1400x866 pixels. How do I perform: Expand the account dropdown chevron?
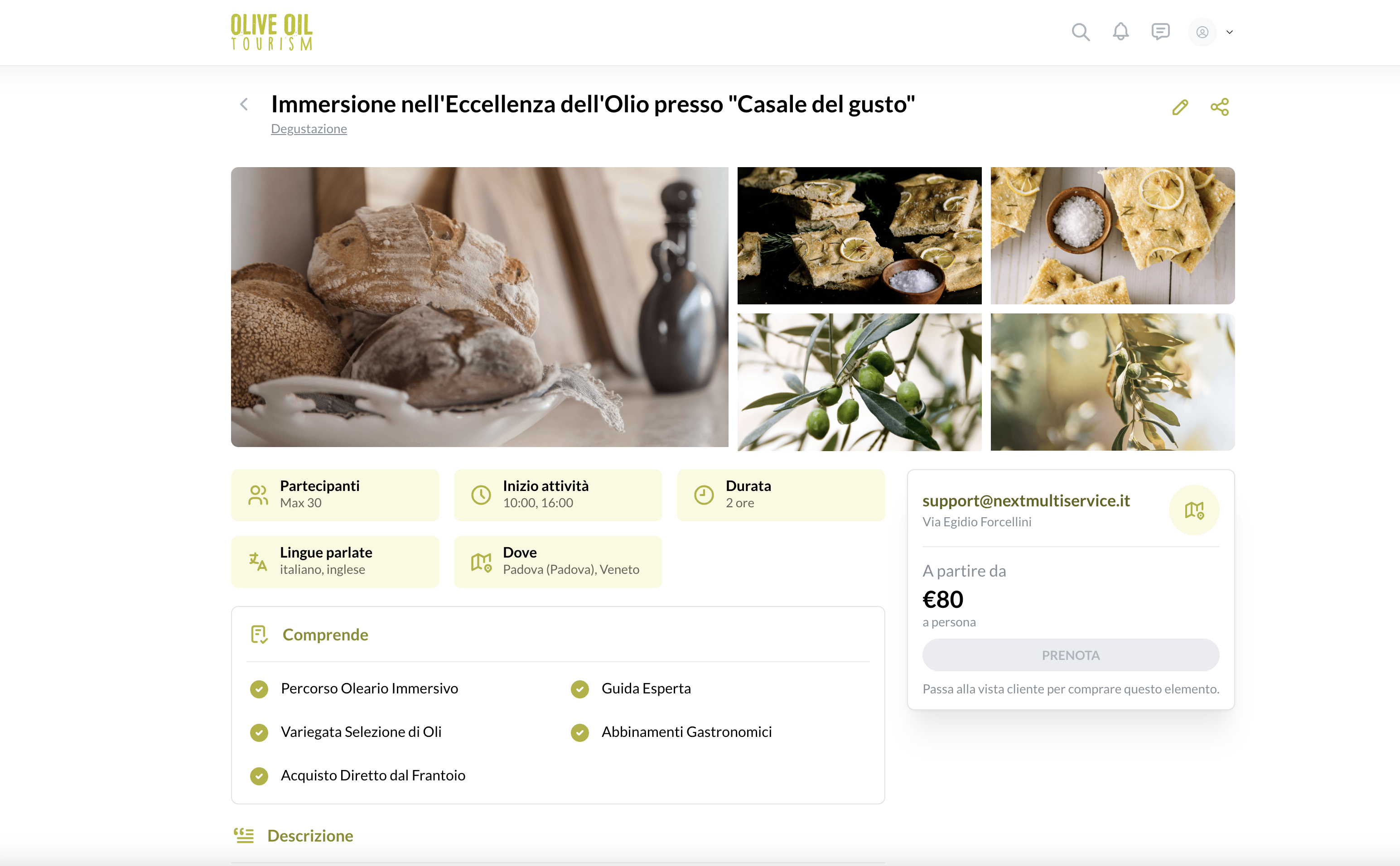tap(1229, 33)
